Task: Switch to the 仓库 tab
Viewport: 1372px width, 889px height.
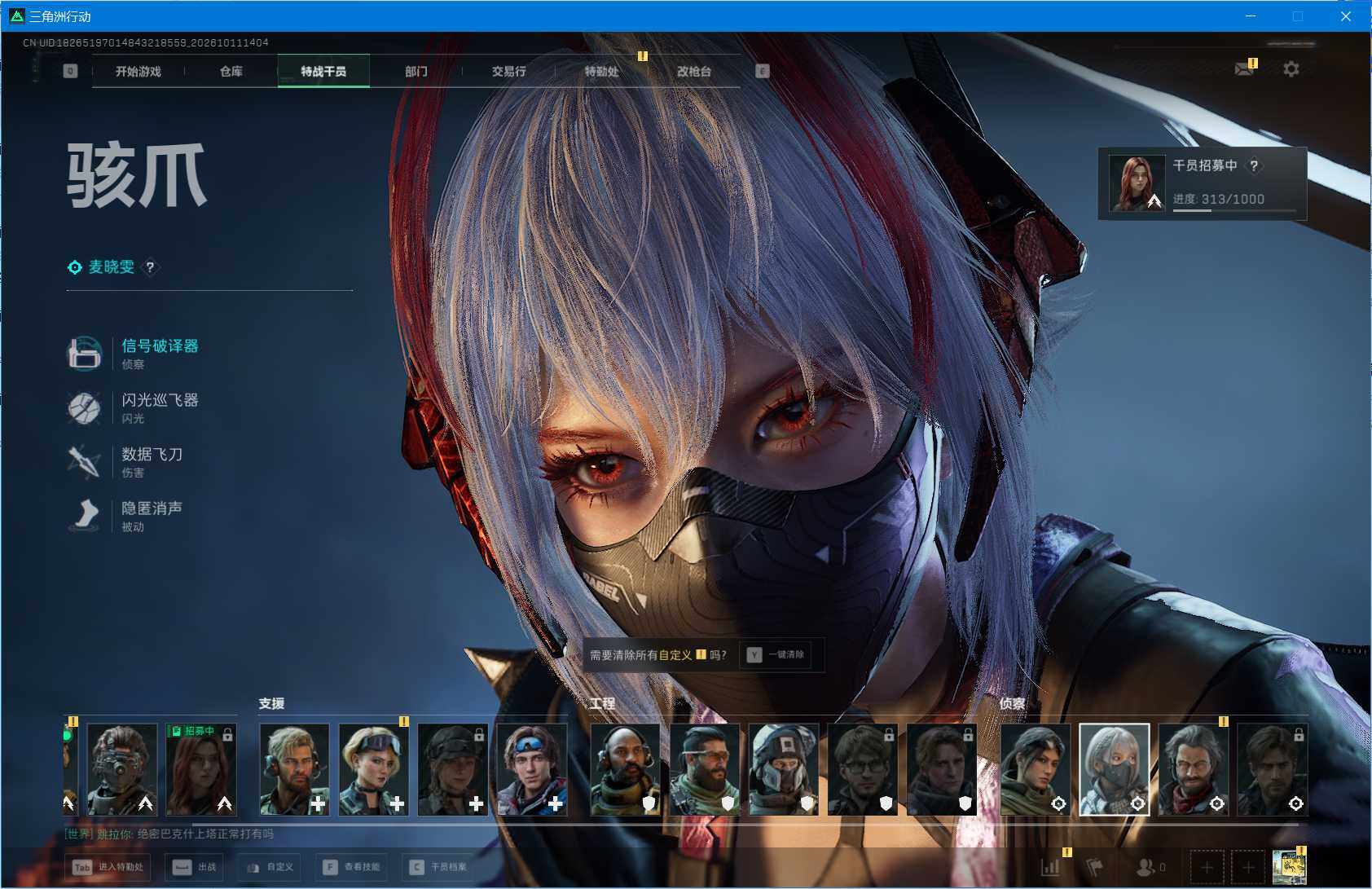Action: [x=231, y=72]
